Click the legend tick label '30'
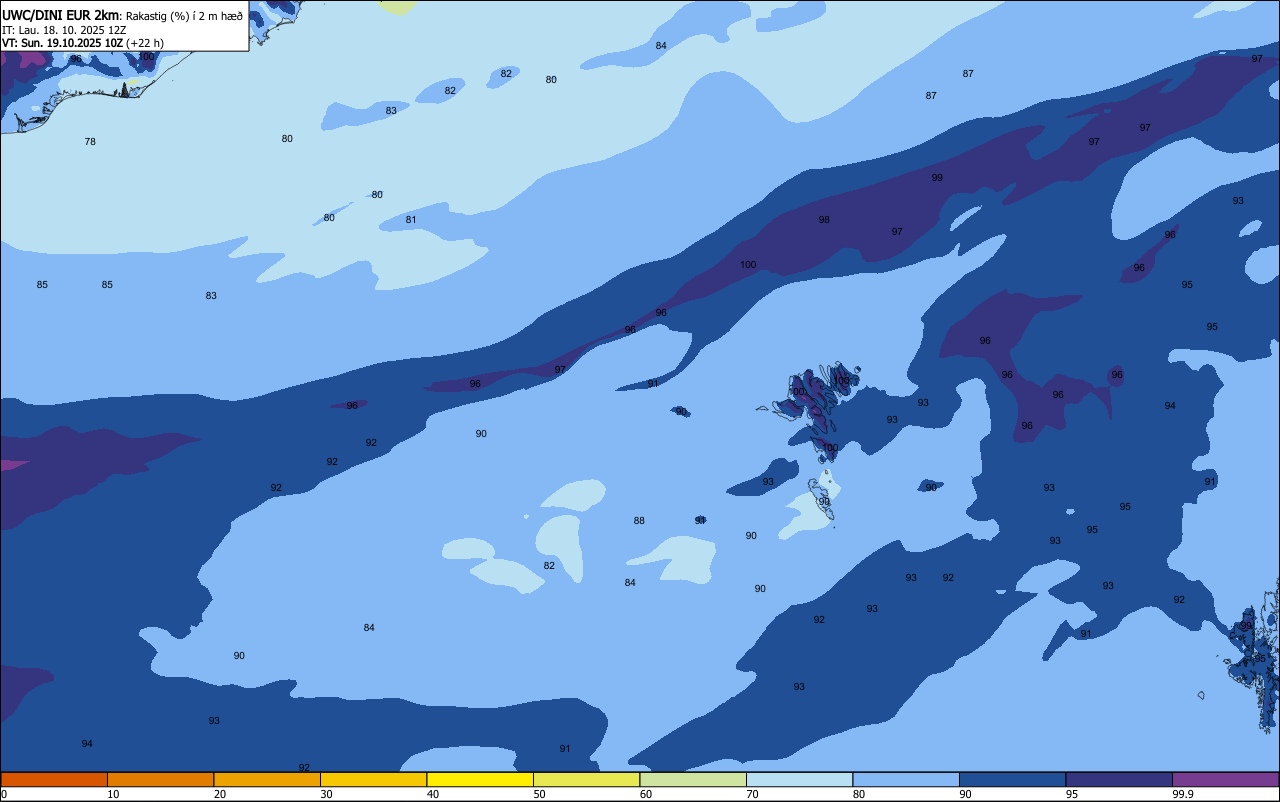1280x802 pixels. 326,794
